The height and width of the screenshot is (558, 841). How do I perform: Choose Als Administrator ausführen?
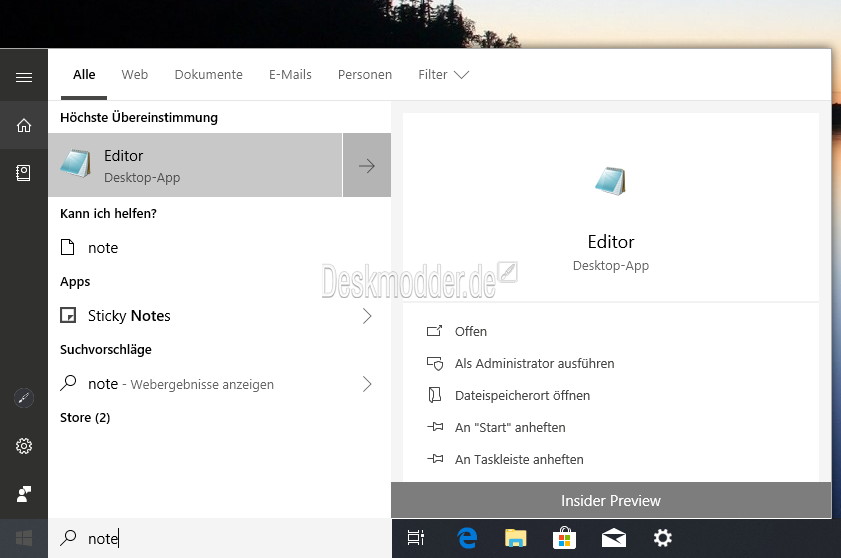tap(534, 364)
